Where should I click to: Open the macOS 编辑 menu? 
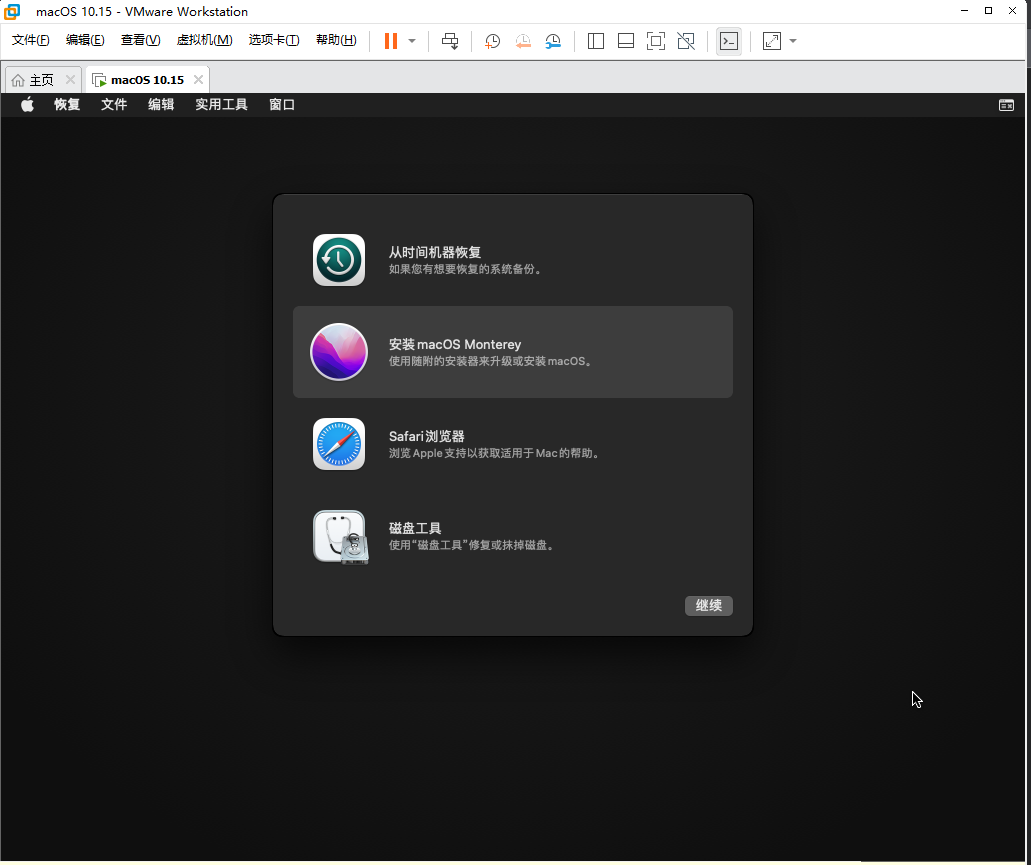point(161,105)
